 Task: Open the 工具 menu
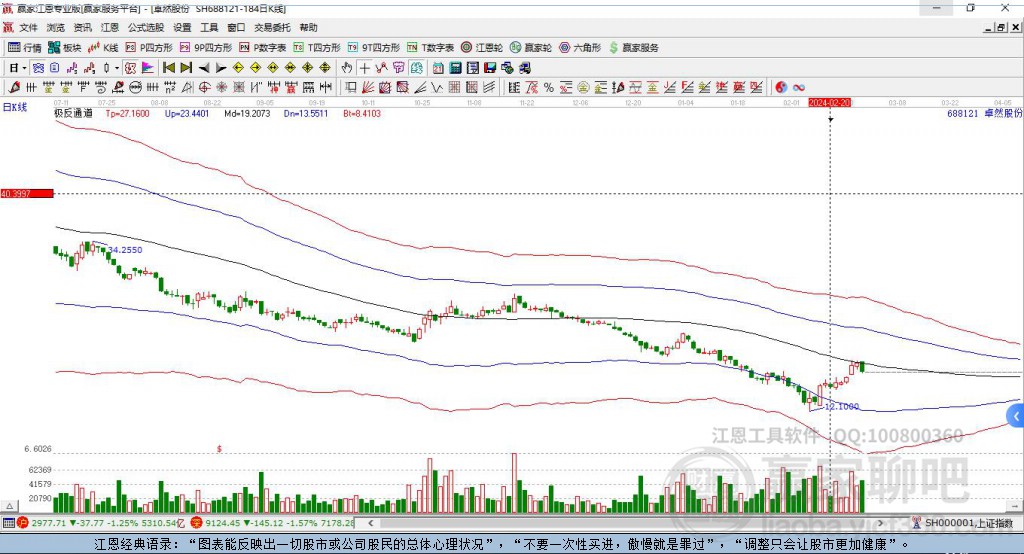pos(209,27)
